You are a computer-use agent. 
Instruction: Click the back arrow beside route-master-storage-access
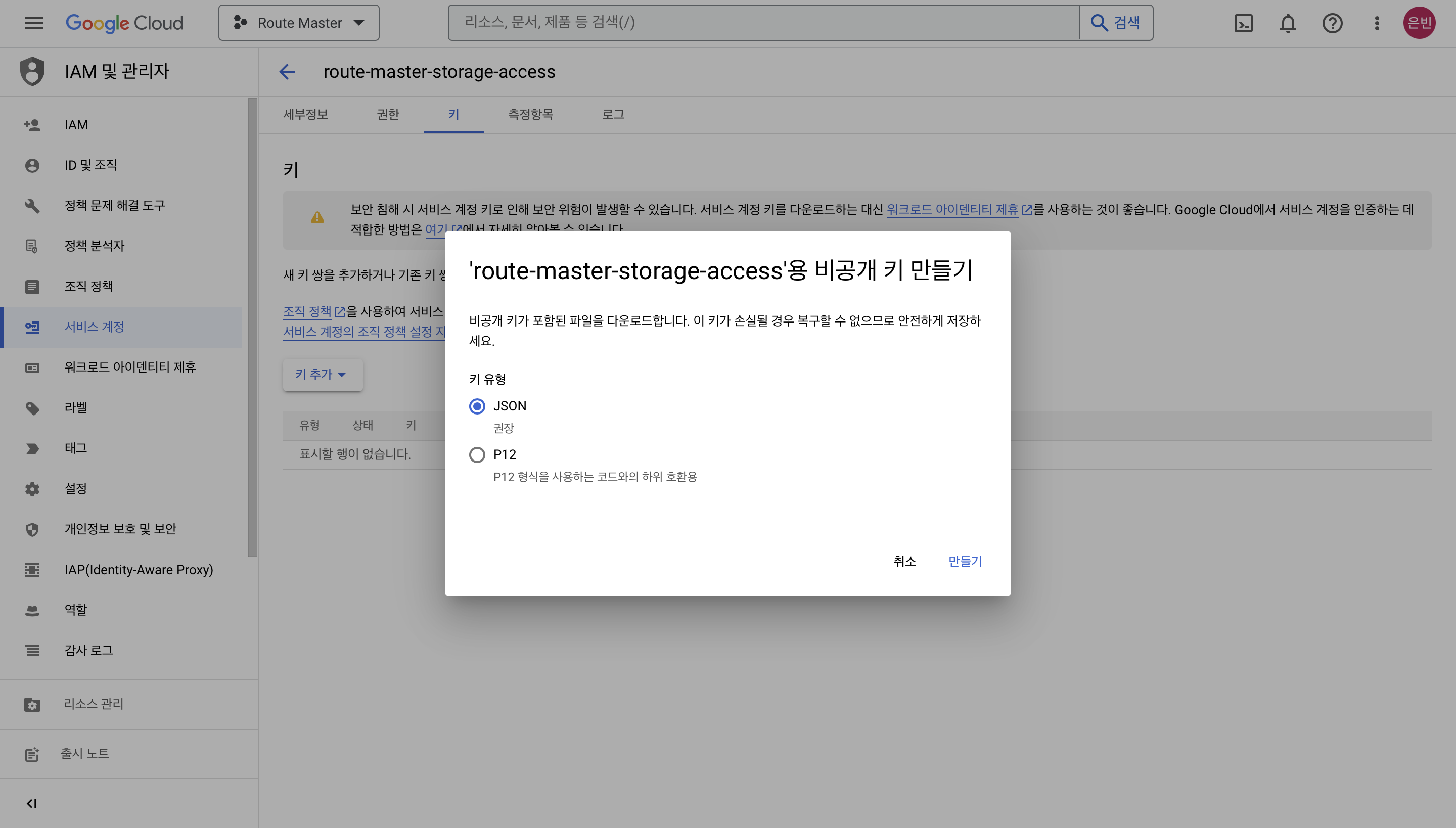[x=287, y=72]
